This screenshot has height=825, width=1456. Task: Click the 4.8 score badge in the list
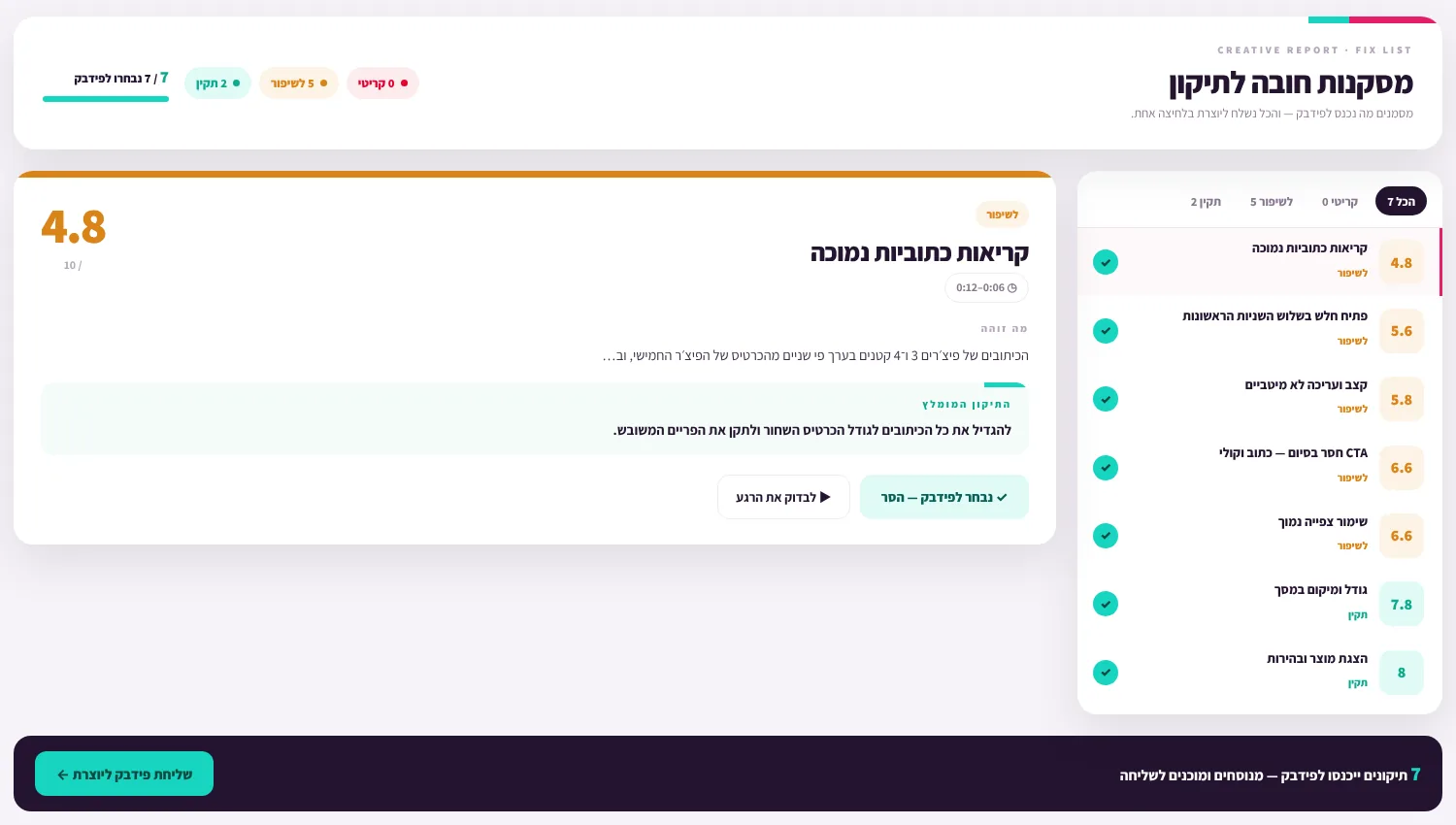click(x=1402, y=262)
